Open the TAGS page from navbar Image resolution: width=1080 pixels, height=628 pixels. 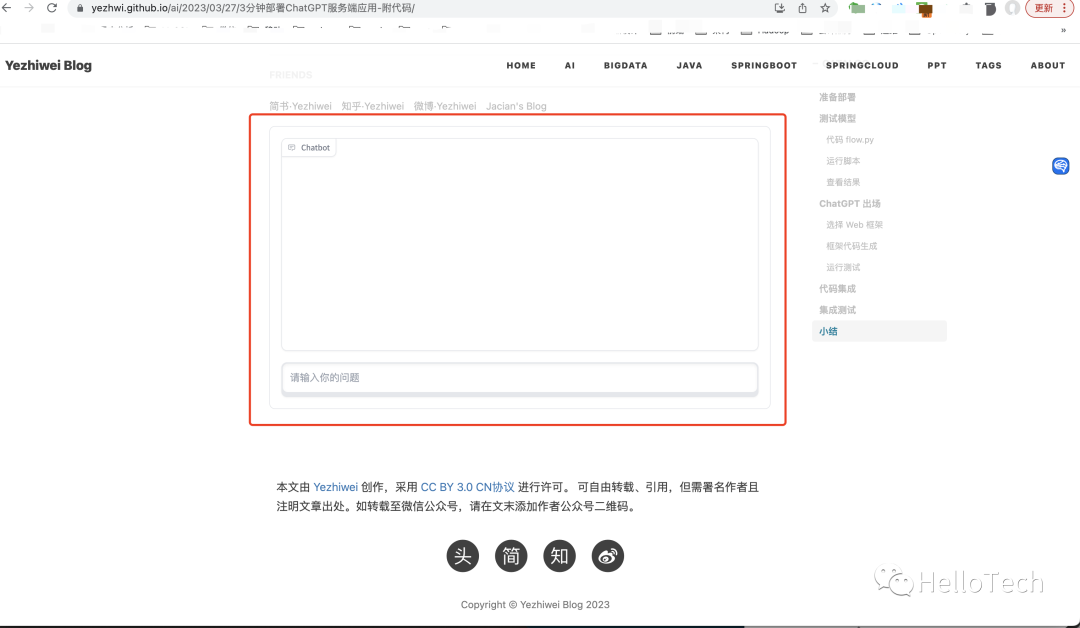point(988,66)
